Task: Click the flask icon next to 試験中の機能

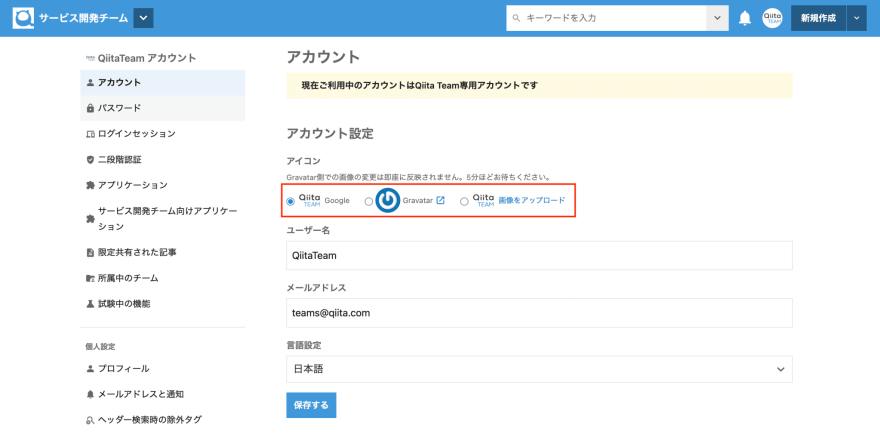Action: [x=90, y=304]
